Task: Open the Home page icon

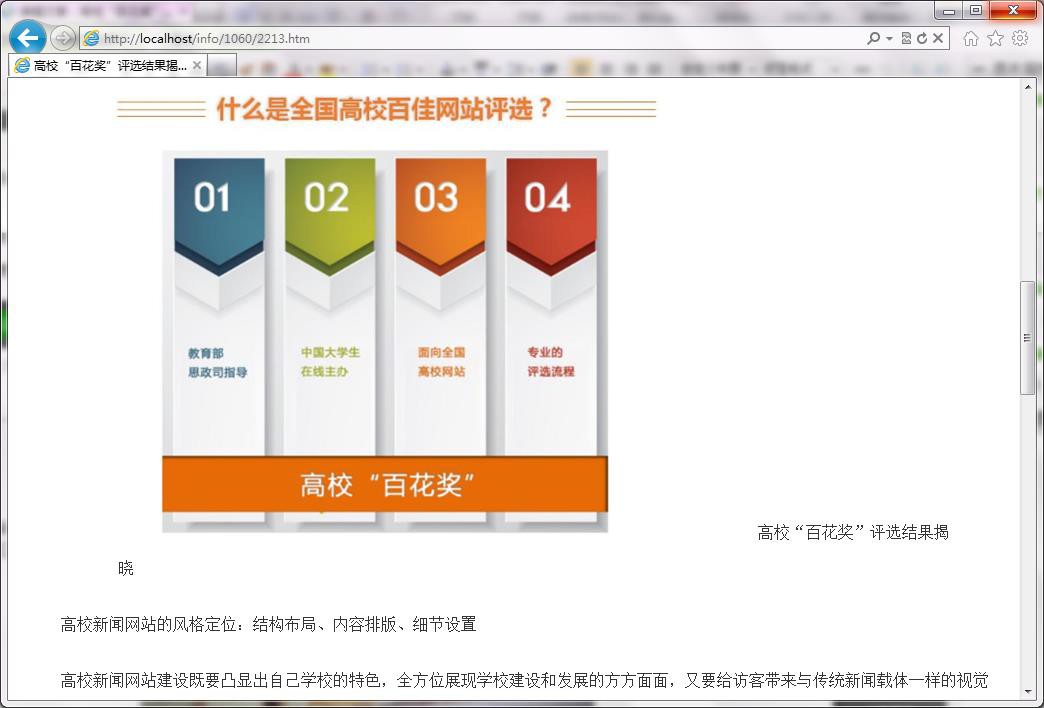Action: 970,38
